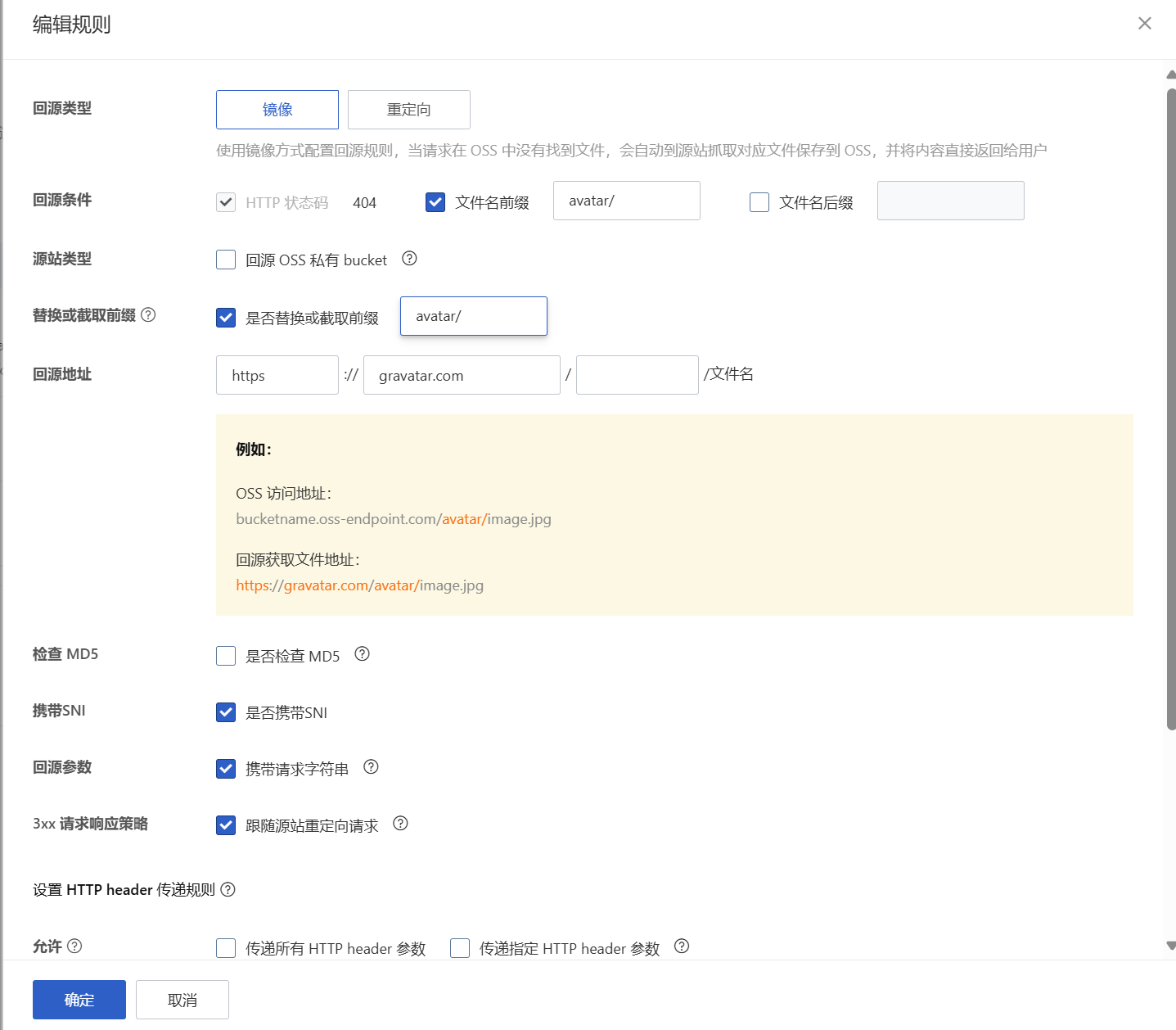The image size is (1176, 1030).
Task: Uncheck the 文件名前缀 checkbox
Action: 435,202
